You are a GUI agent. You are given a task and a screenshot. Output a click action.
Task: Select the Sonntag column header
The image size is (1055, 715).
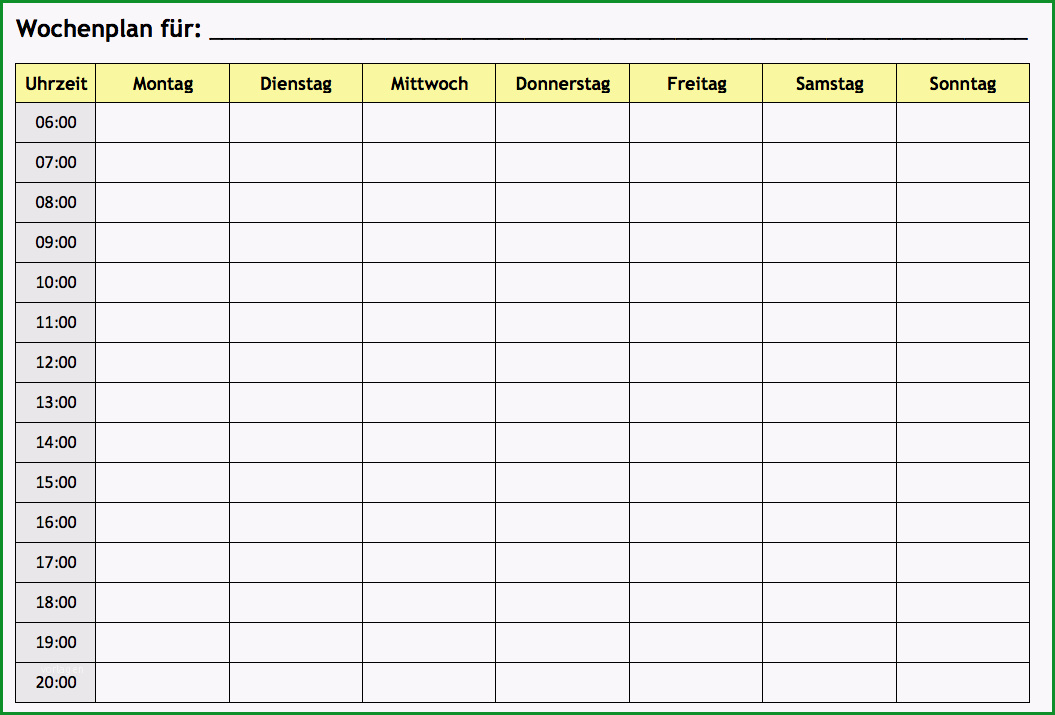point(963,83)
